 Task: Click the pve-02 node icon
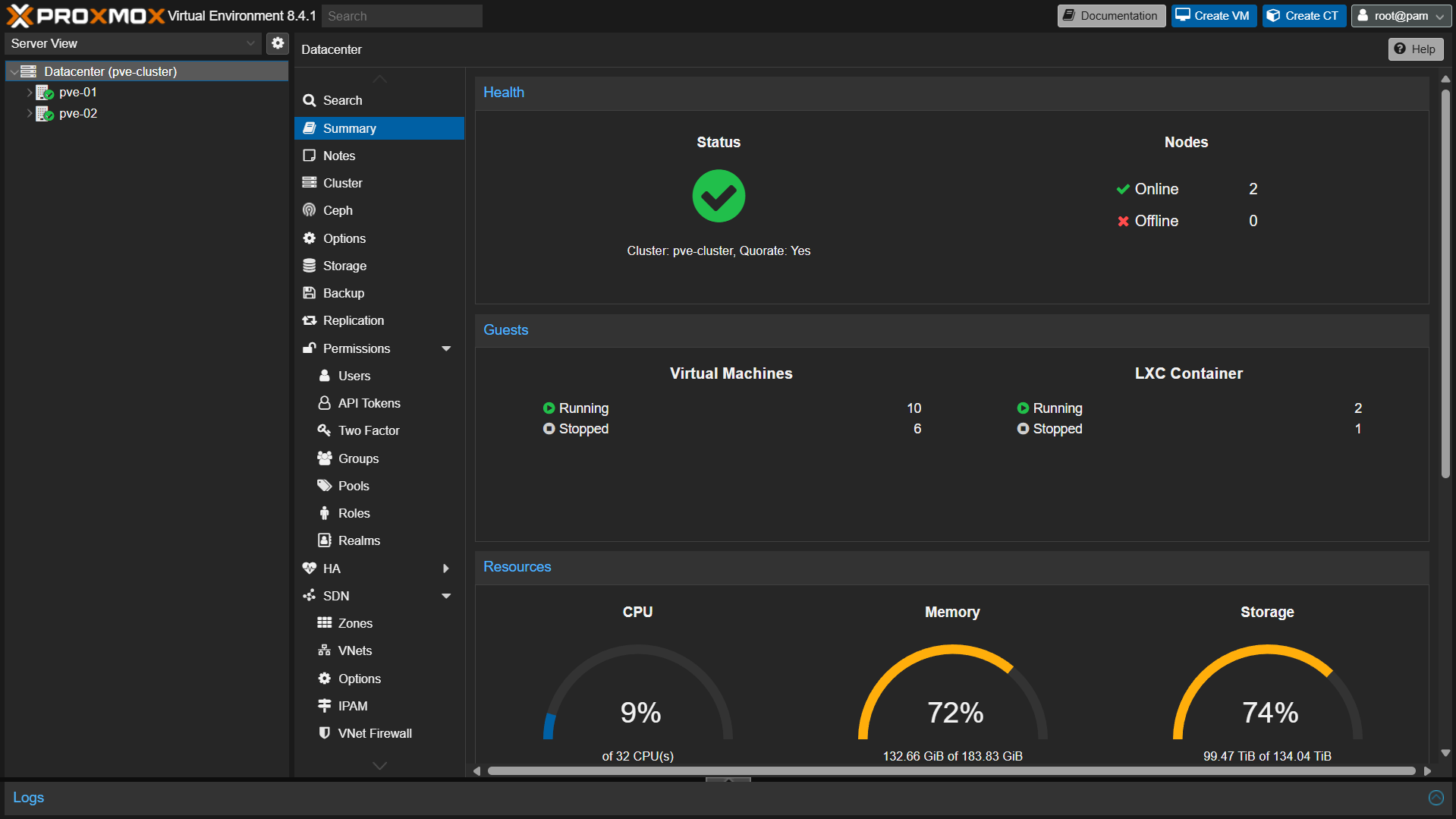(45, 114)
